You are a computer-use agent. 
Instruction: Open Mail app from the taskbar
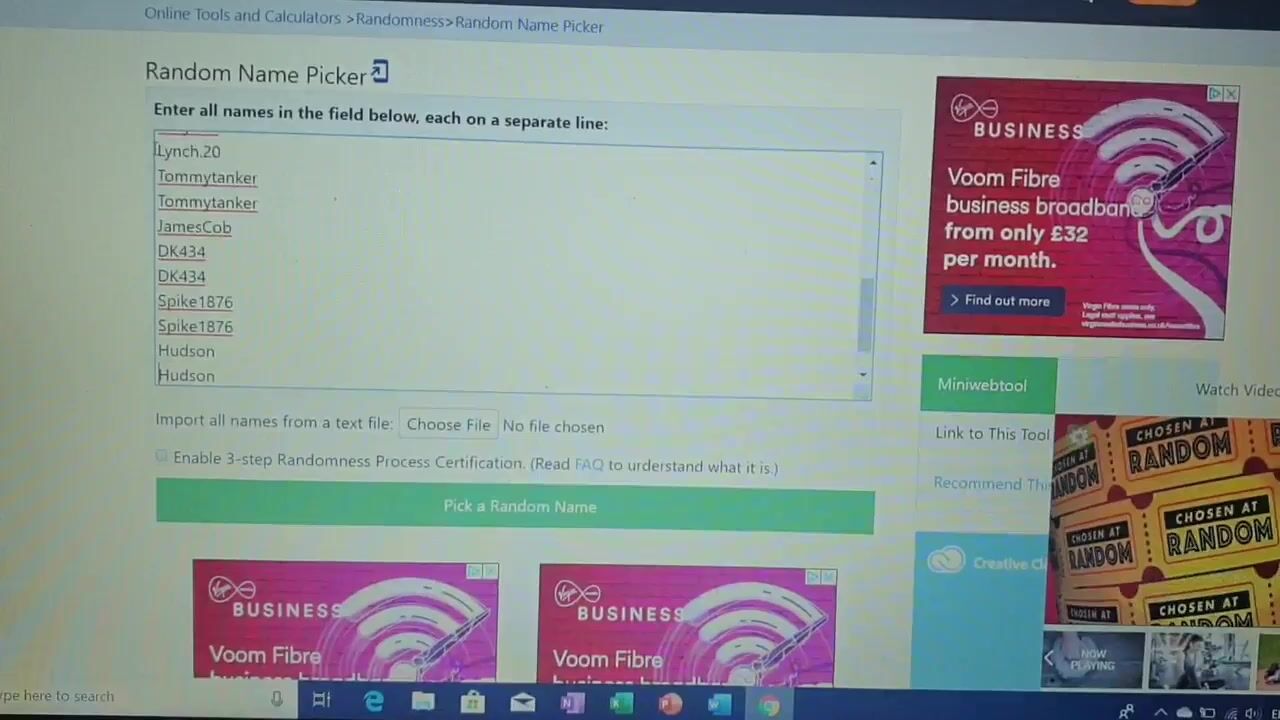pos(522,705)
